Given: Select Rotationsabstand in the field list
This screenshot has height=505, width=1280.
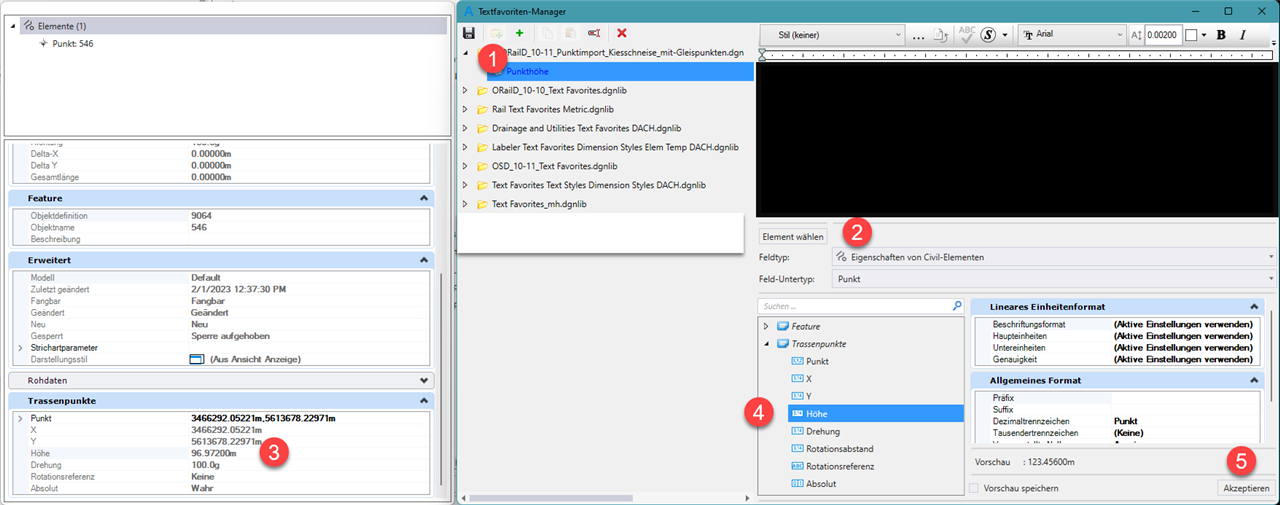Looking at the screenshot, I should tap(842, 449).
